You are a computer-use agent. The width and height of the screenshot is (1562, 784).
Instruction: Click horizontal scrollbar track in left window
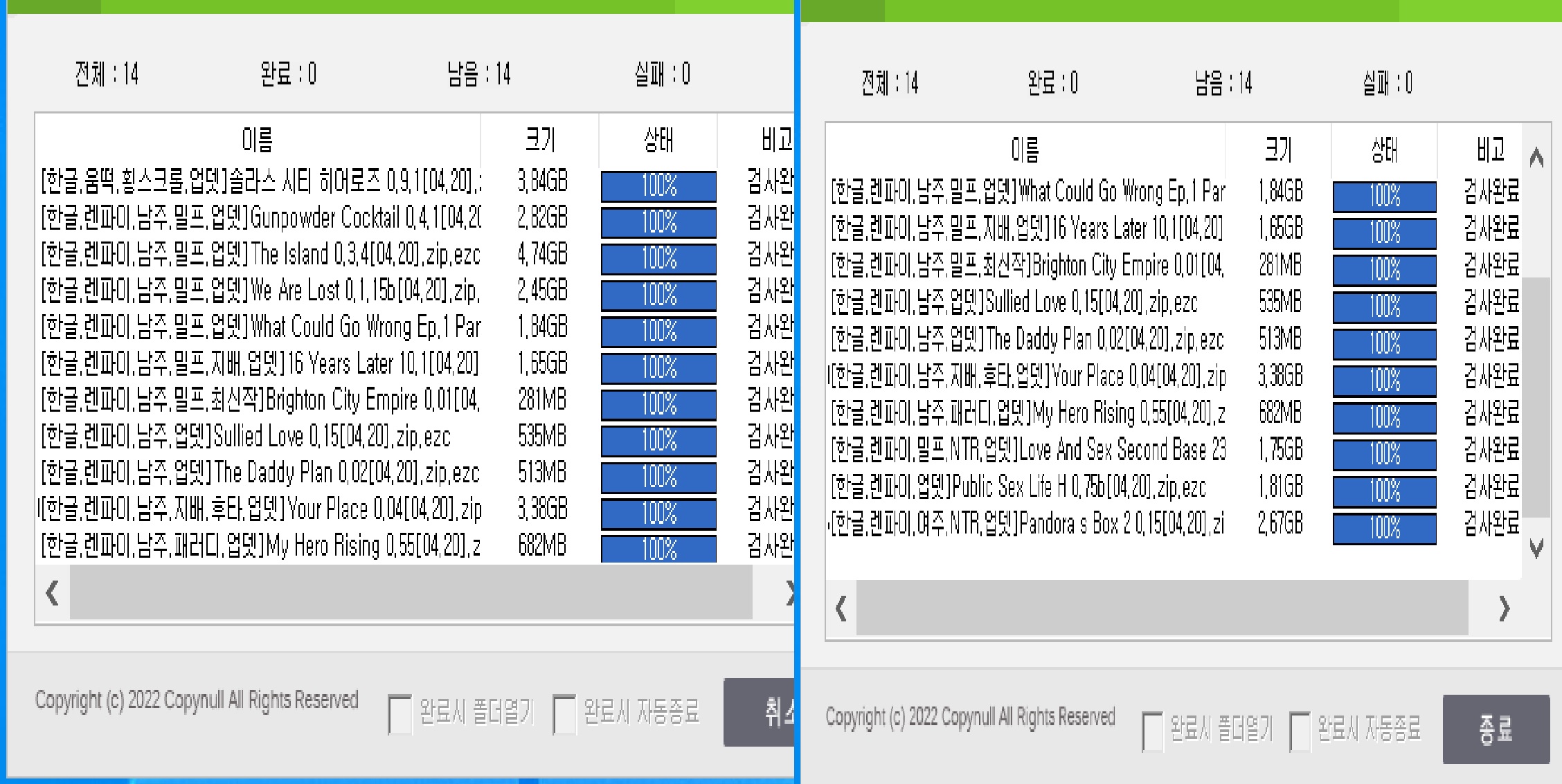coord(411,593)
